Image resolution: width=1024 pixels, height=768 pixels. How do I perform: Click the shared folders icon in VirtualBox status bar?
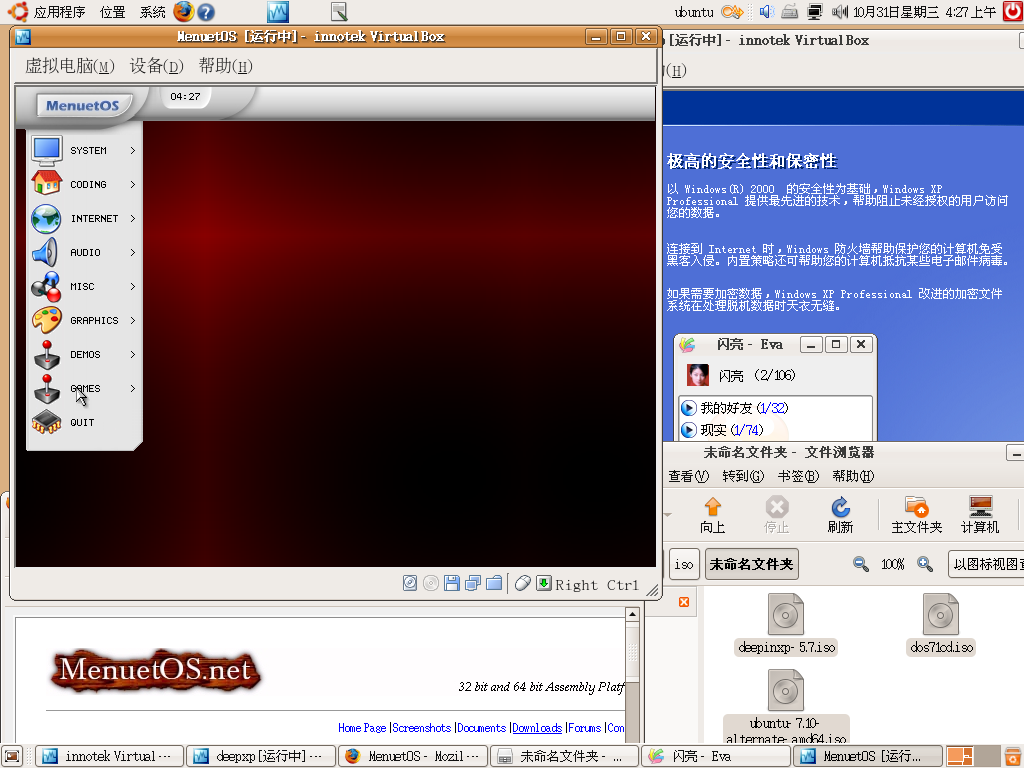(494, 583)
